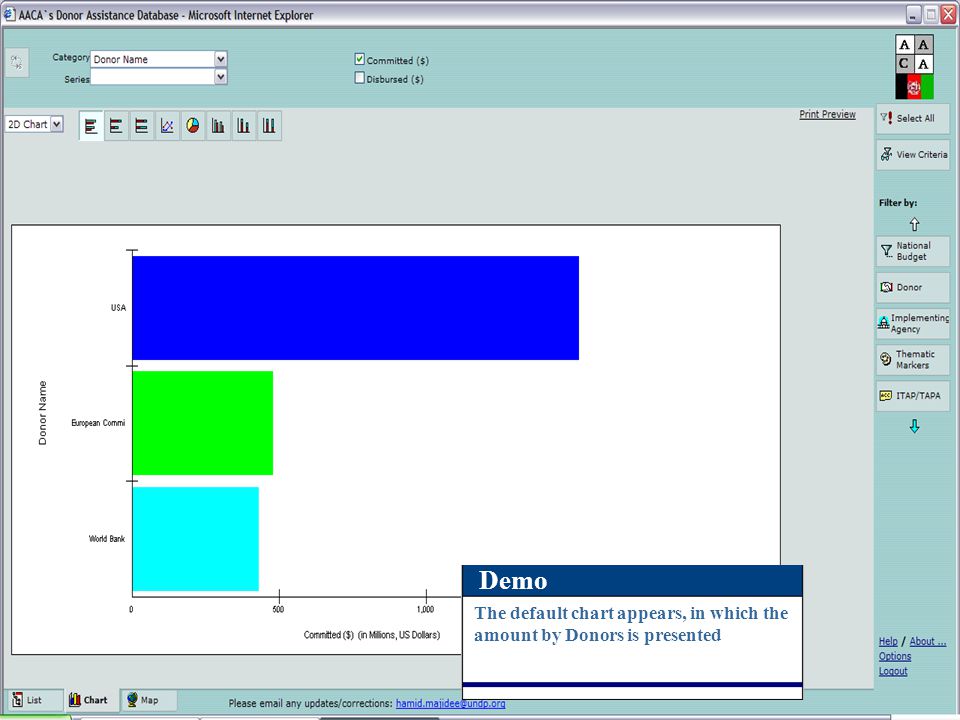Open the Help link

click(x=888, y=641)
